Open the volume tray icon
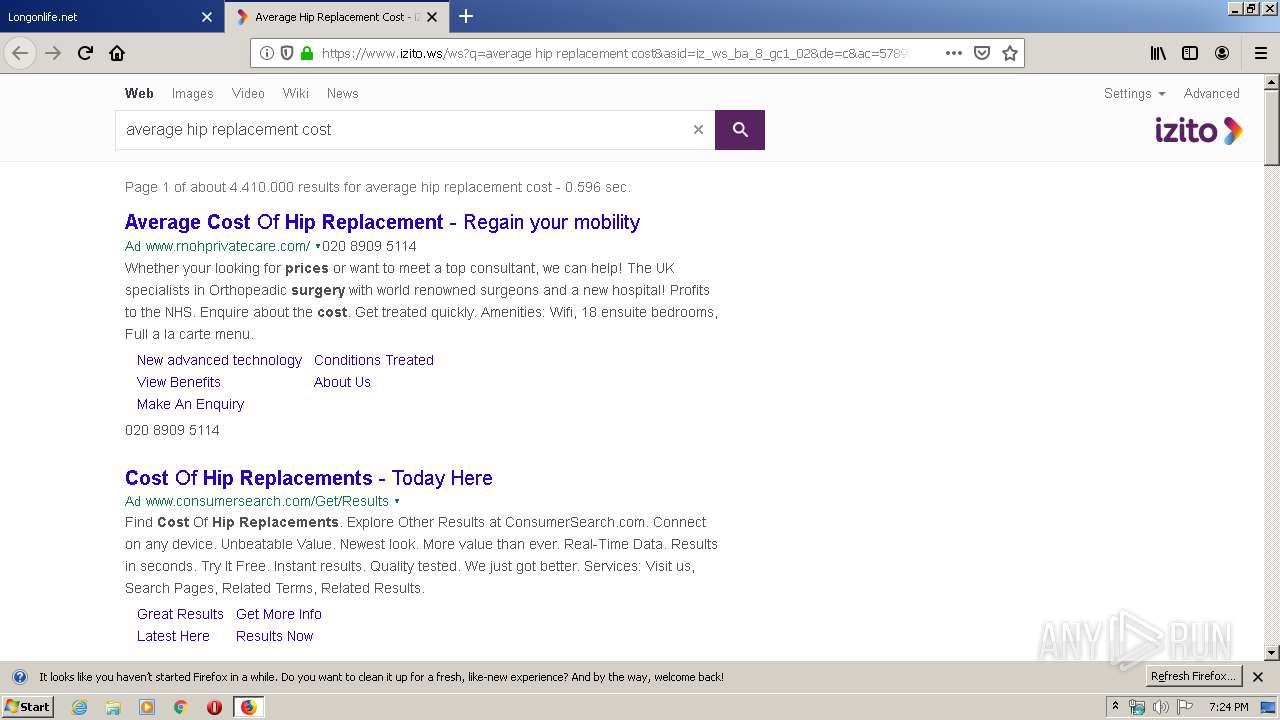The height and width of the screenshot is (720, 1280). click(1160, 707)
